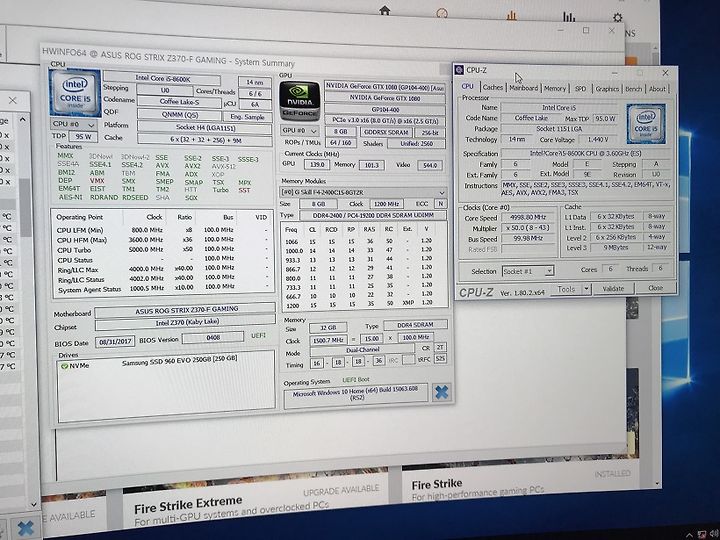Switch to the Mainboard tab in CPU-Z
The height and width of the screenshot is (540, 720).
click(523, 88)
